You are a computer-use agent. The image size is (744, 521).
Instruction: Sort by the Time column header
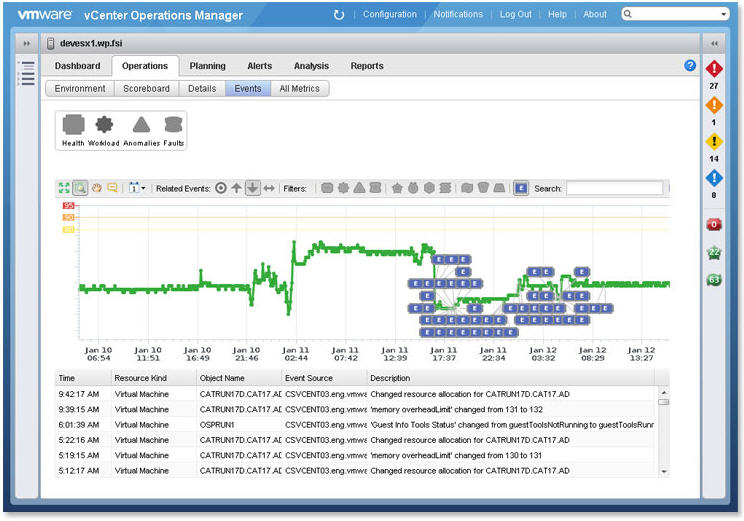tap(83, 378)
